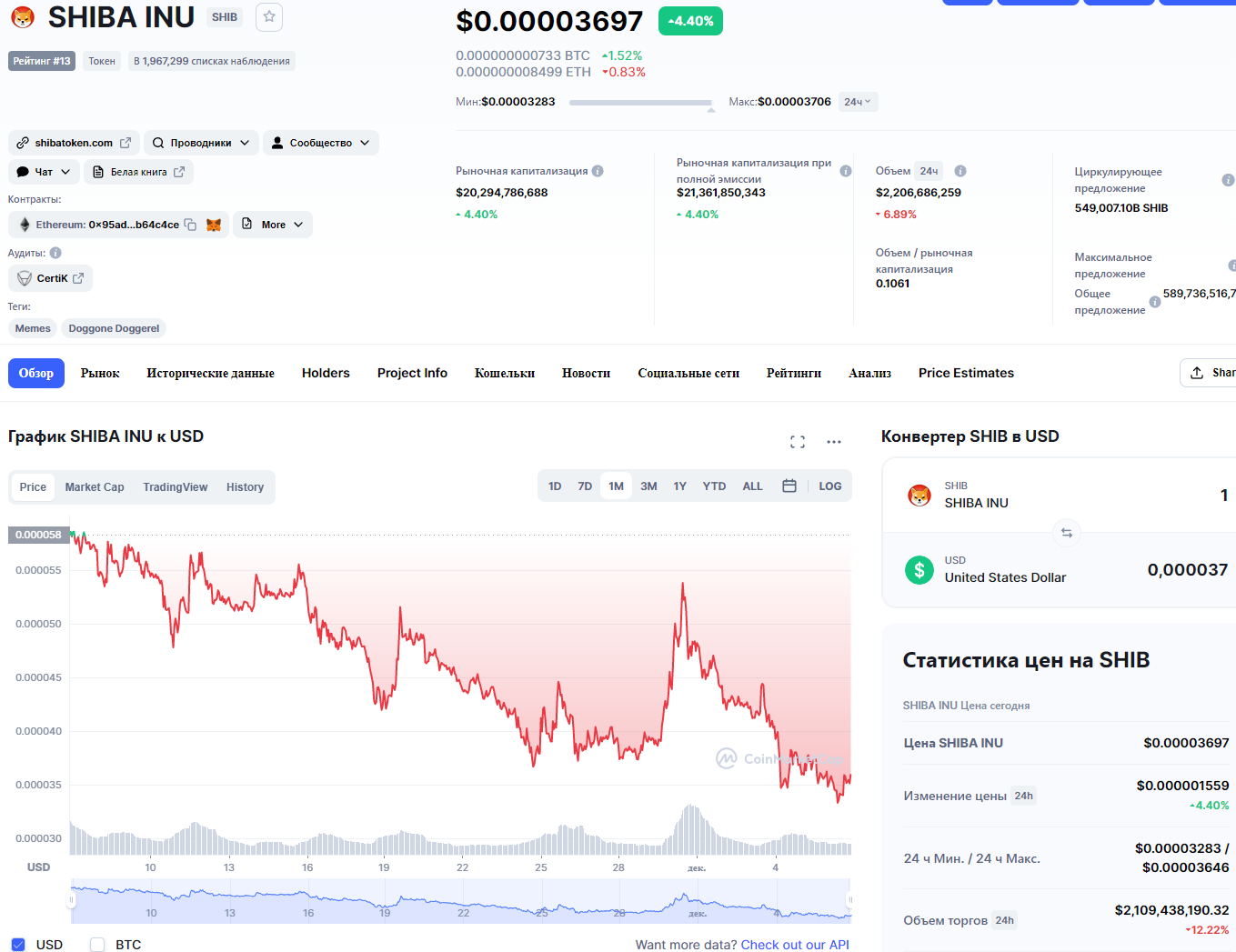Open the More contracts dropdown

(x=273, y=225)
